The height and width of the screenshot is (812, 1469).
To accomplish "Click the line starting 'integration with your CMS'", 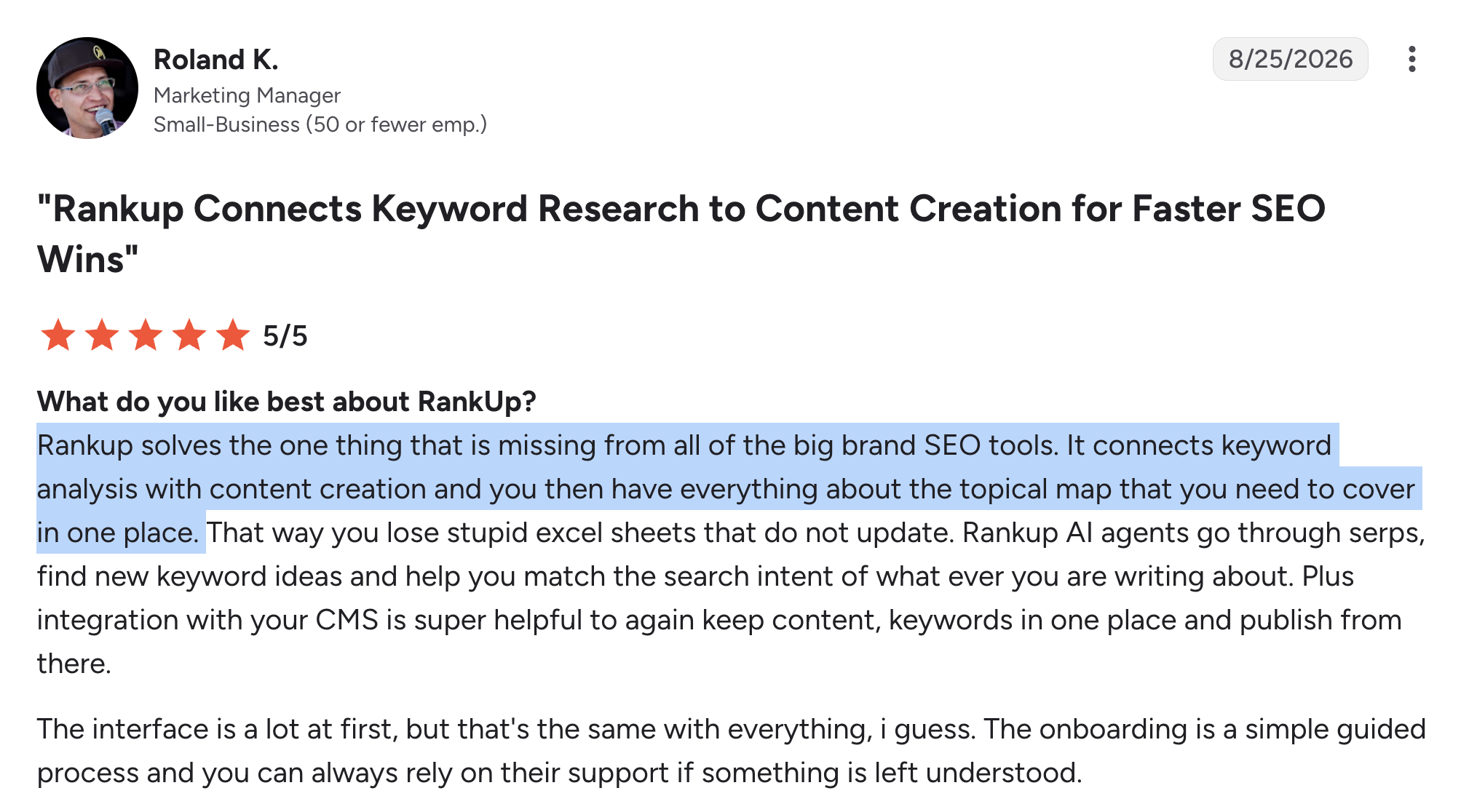I will point(719,620).
